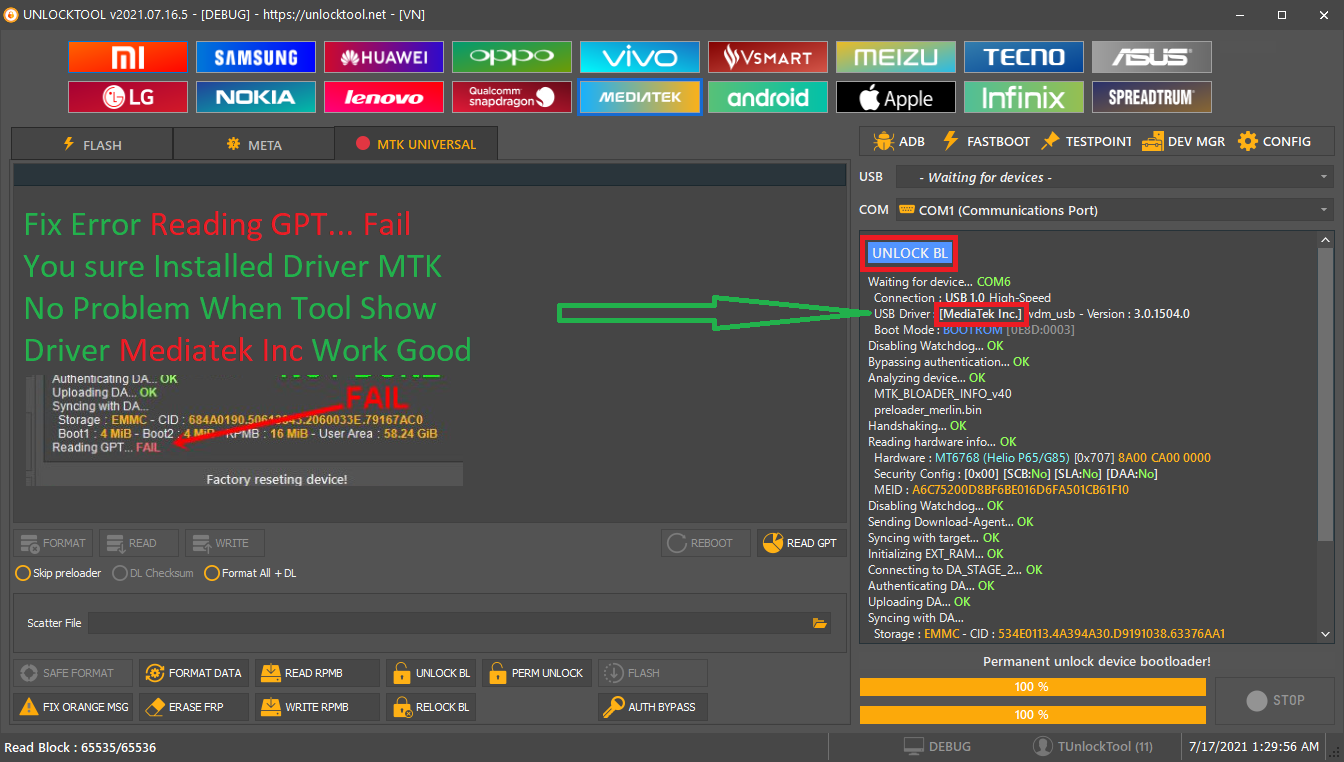Select the ASUS brand tile
Image resolution: width=1344 pixels, height=762 pixels.
(1152, 57)
